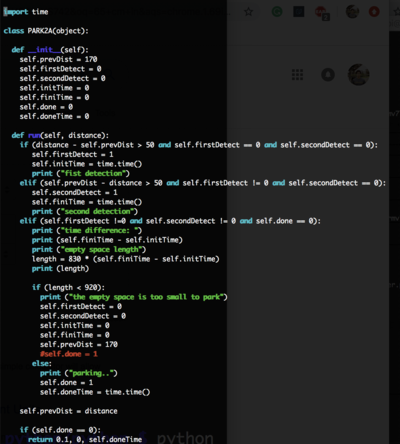This screenshot has width=400, height=444.
Task: Click the 'self.done = 0' line
Action: [46, 107]
